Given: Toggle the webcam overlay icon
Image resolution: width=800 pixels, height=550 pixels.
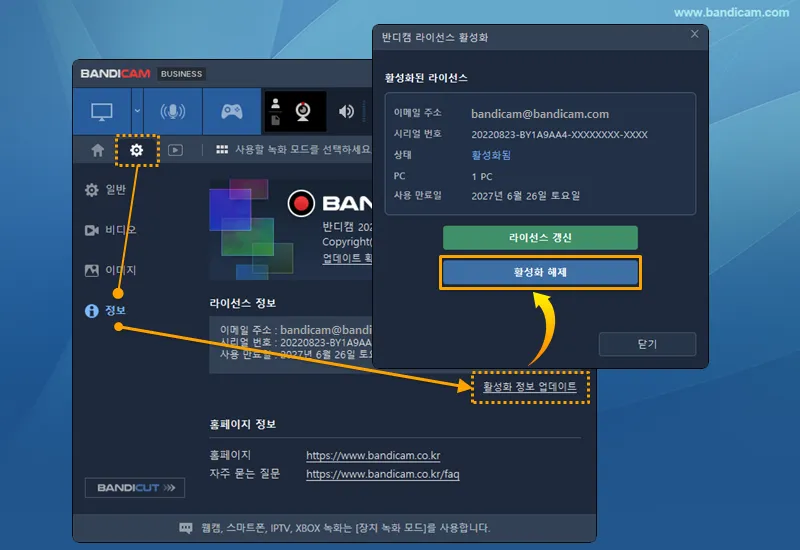Looking at the screenshot, I should point(303,111).
